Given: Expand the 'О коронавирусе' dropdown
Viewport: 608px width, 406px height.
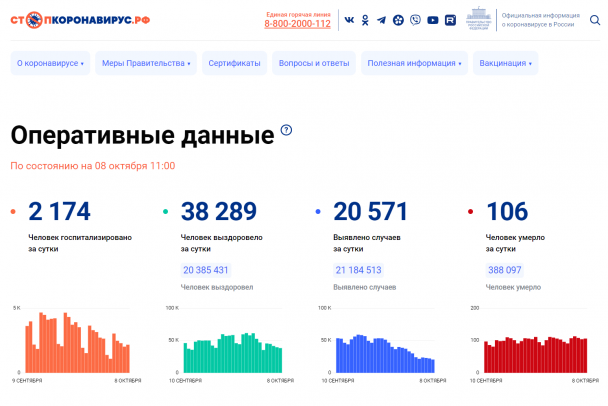Looking at the screenshot, I should click(50, 64).
